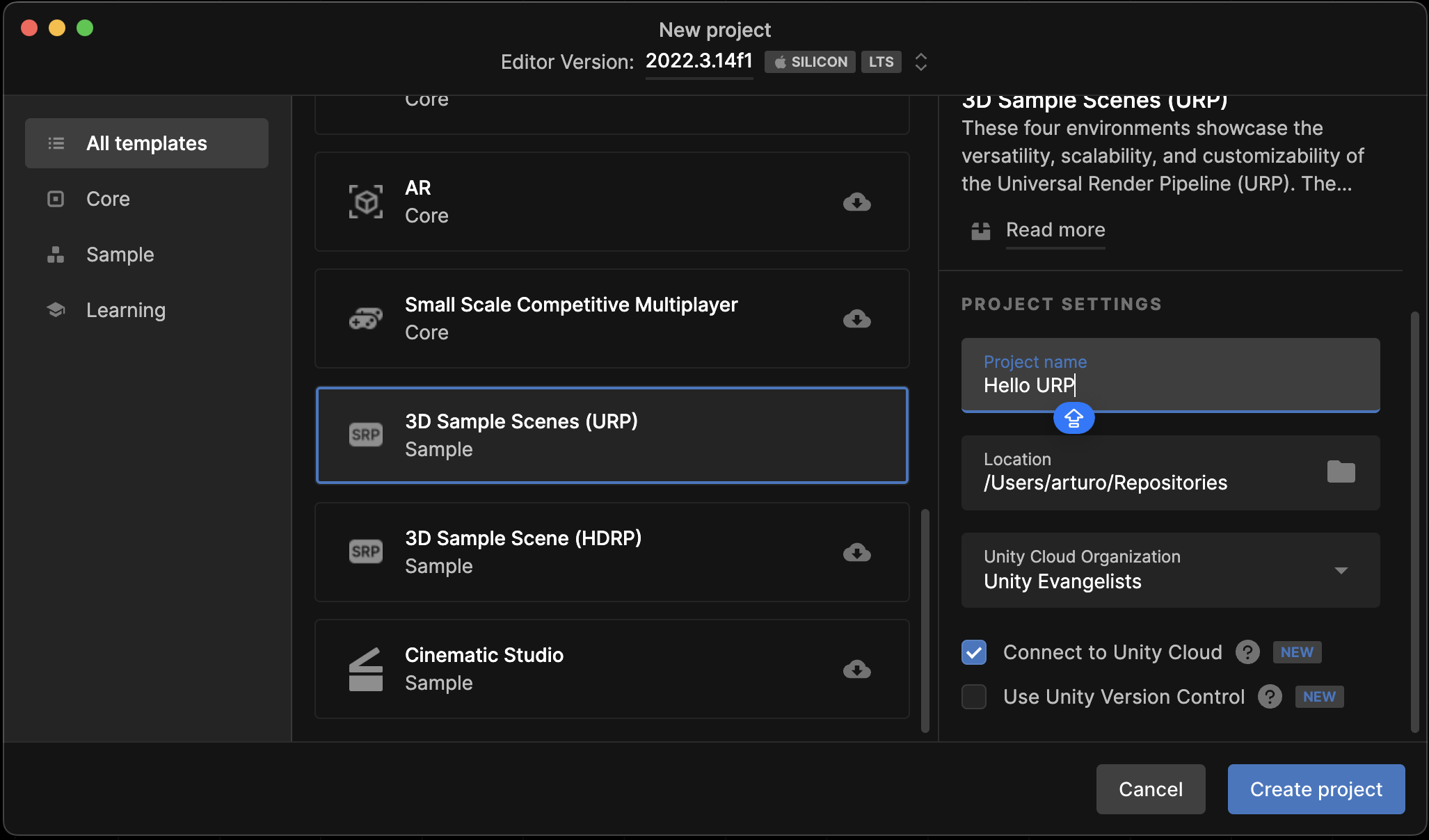Screen dimensions: 1429x840
Task: Open the Editor Version selector arrows
Action: click(x=920, y=62)
